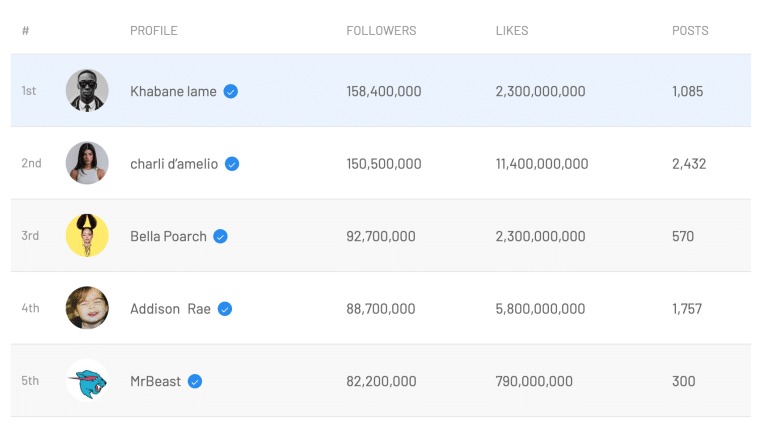The image size is (760, 426).
Task: Open the MrBeast logo avatar
Action: tap(87, 381)
